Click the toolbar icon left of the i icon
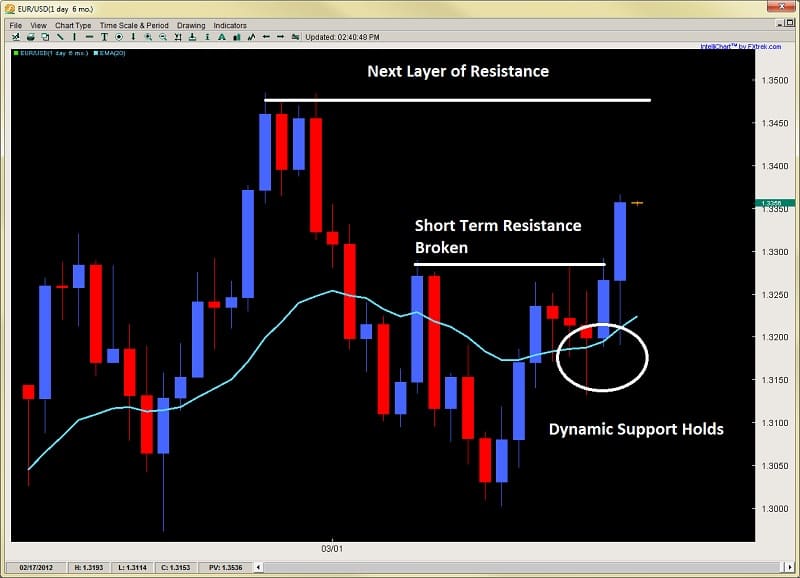The height and width of the screenshot is (578, 800). [192, 37]
